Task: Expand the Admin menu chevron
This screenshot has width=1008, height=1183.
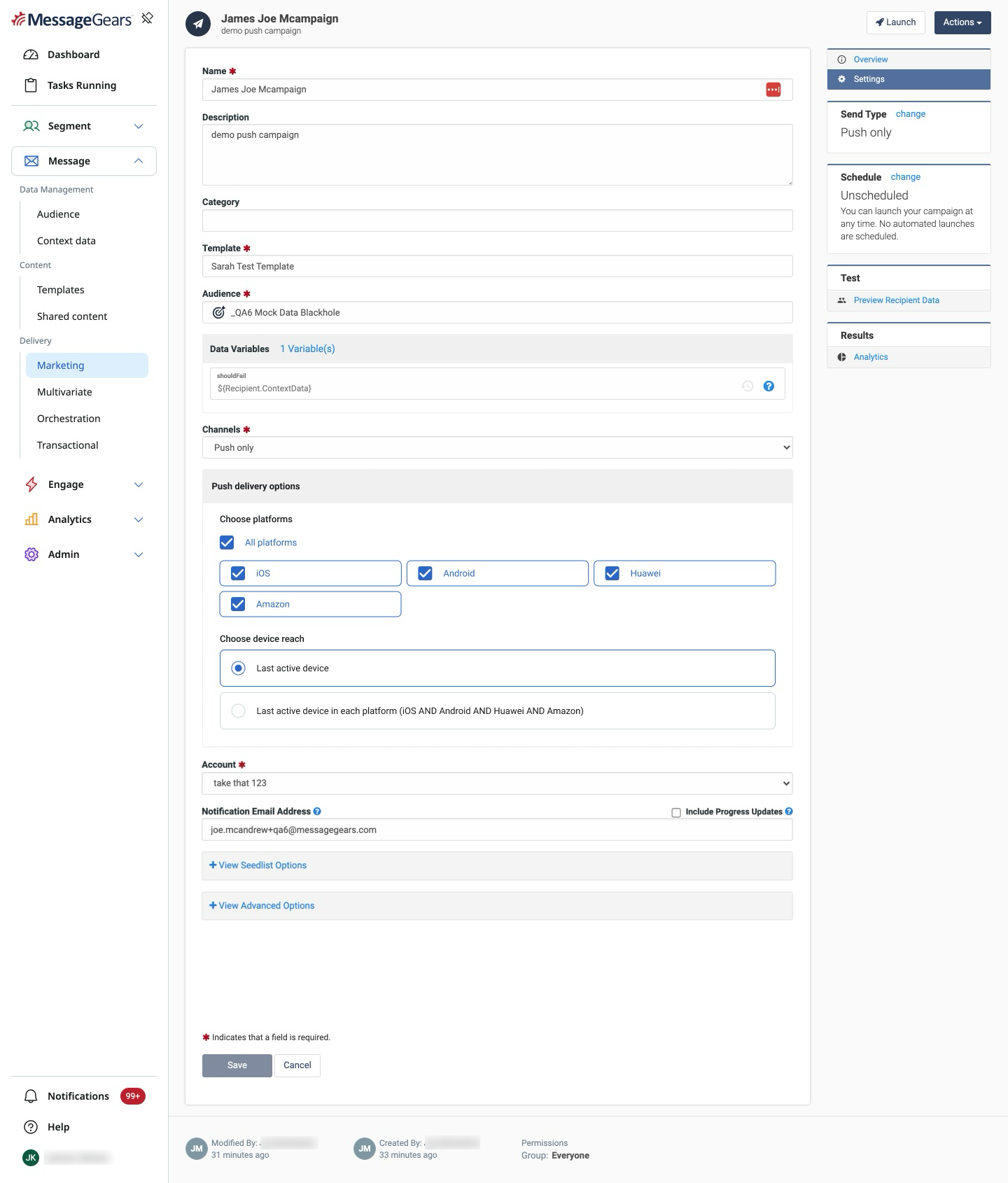Action: (139, 554)
